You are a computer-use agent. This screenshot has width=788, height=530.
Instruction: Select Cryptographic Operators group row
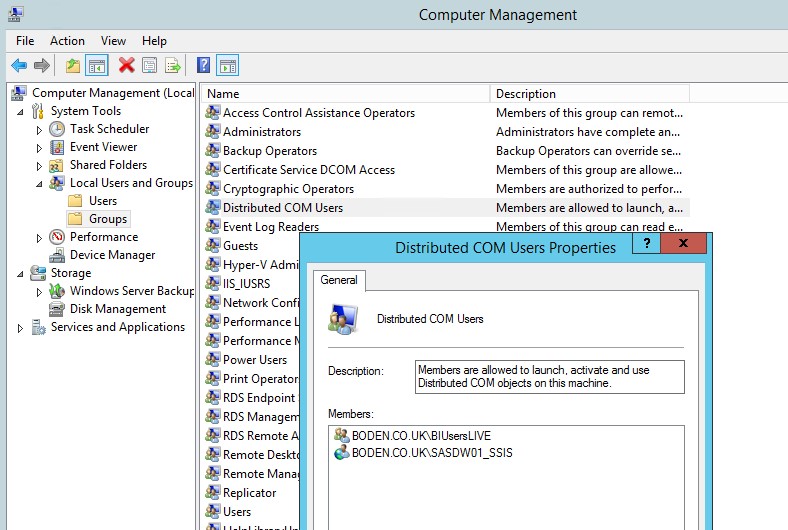[288, 189]
